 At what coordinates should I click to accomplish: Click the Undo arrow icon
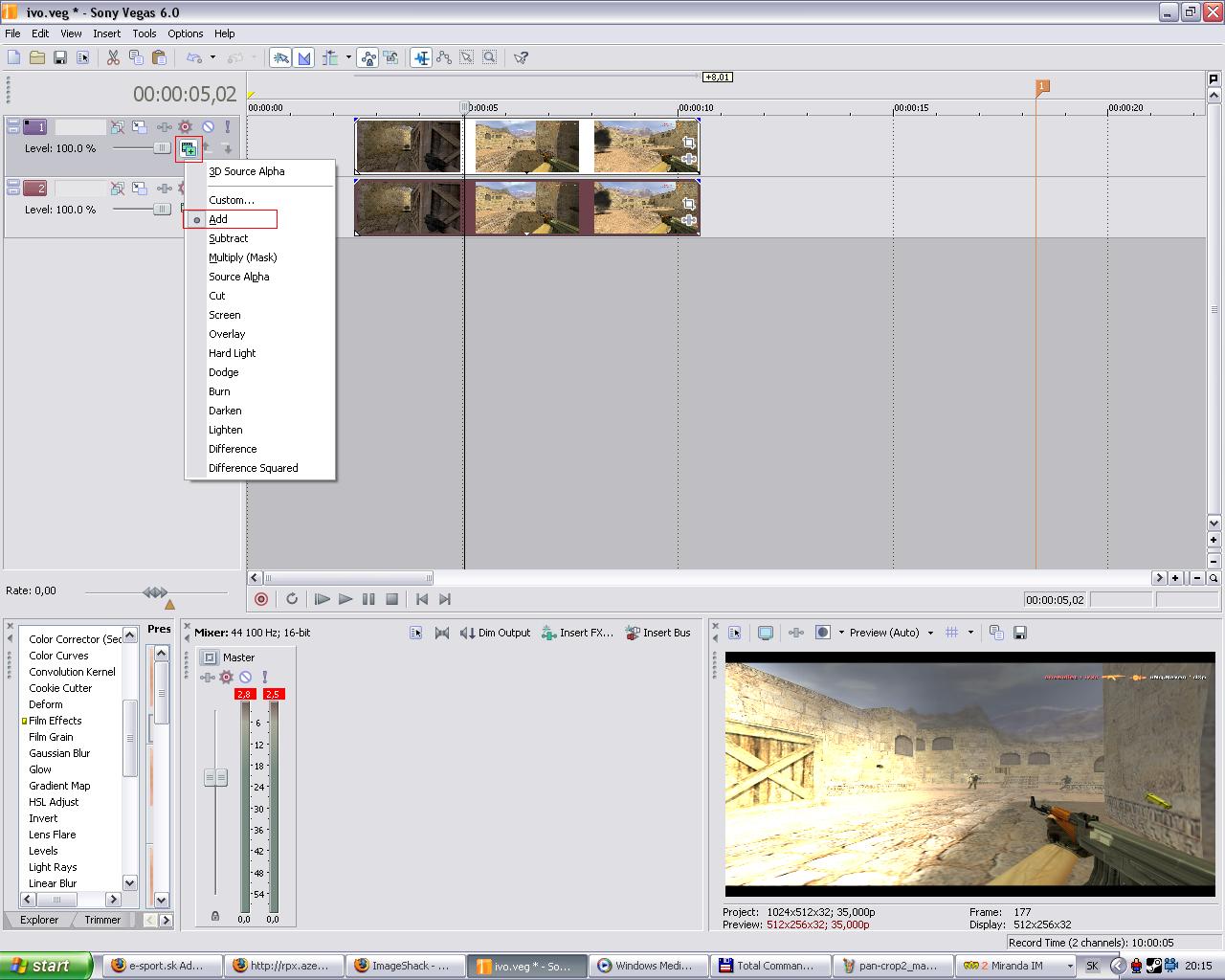pos(194,57)
